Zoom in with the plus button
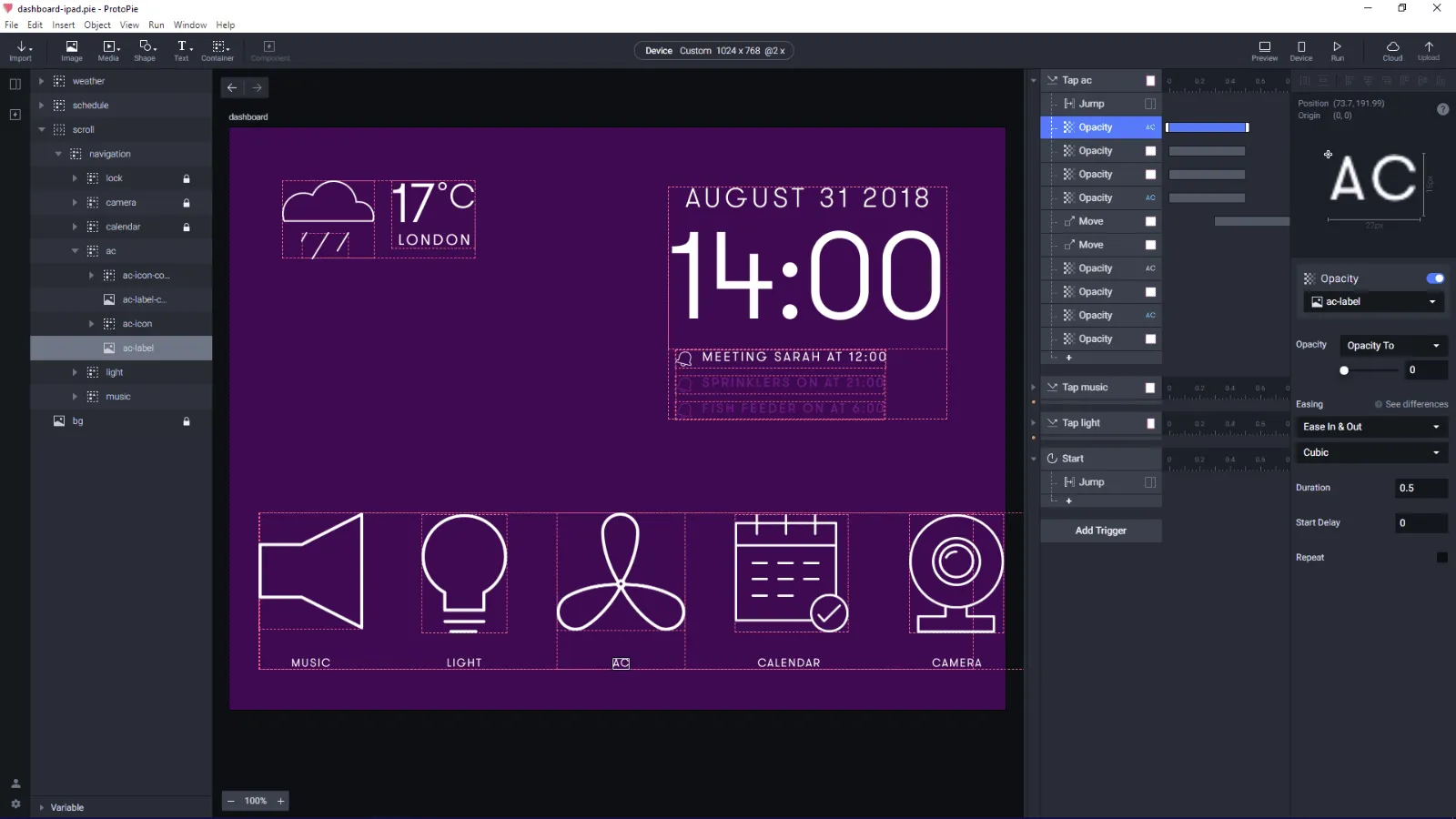Screen dimensions: 1456x819 [x=280, y=801]
